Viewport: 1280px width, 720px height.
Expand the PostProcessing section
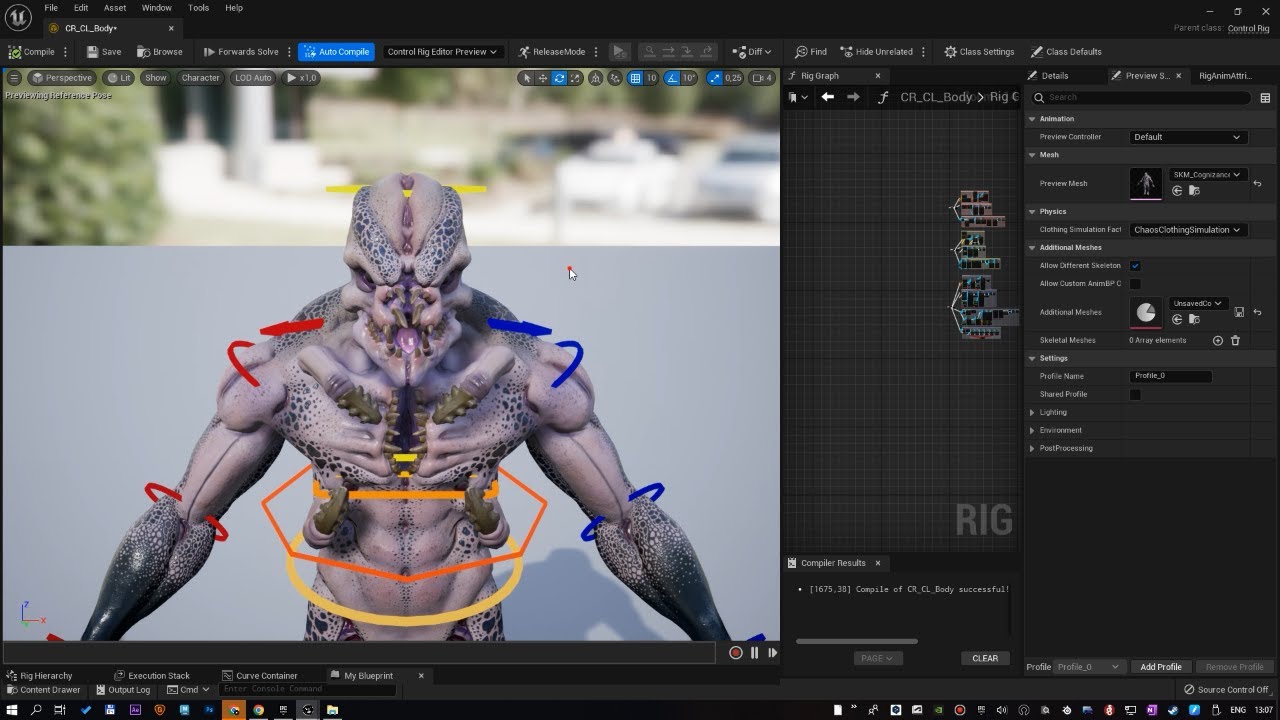[x=1032, y=448]
